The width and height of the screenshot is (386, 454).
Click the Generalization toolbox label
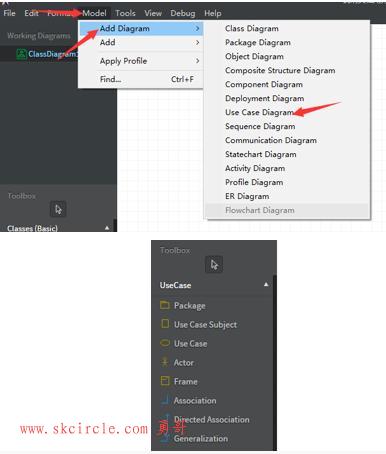pos(201,439)
